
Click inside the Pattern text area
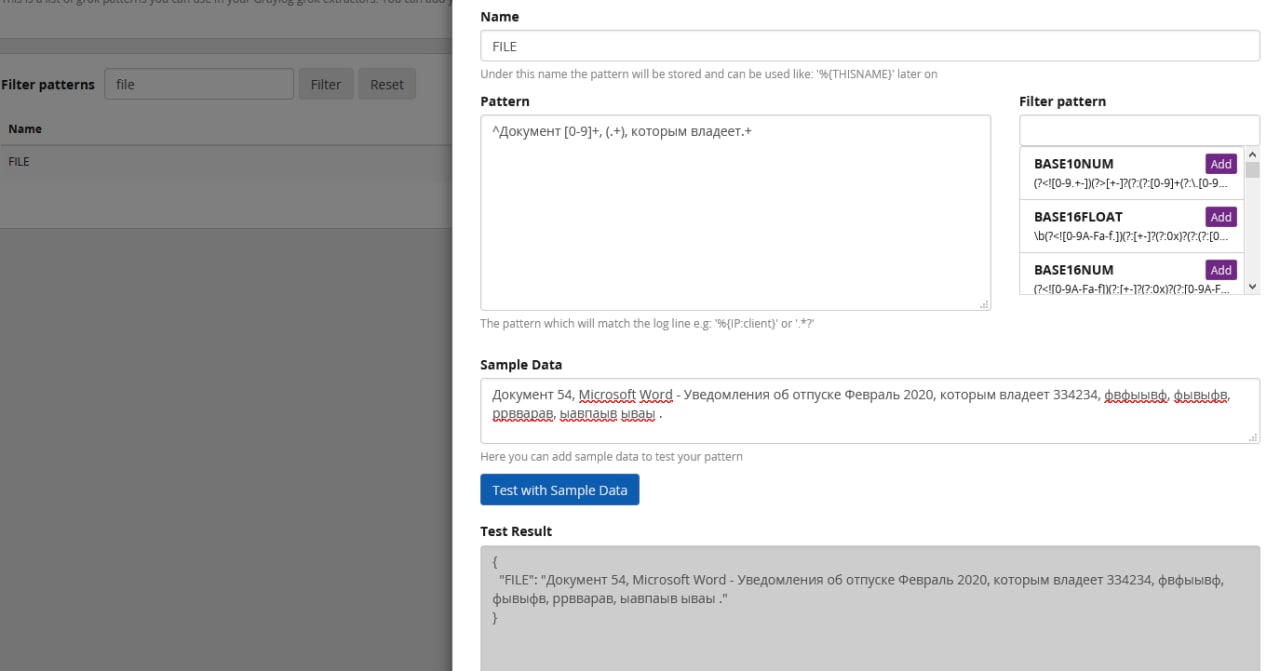coord(735,212)
